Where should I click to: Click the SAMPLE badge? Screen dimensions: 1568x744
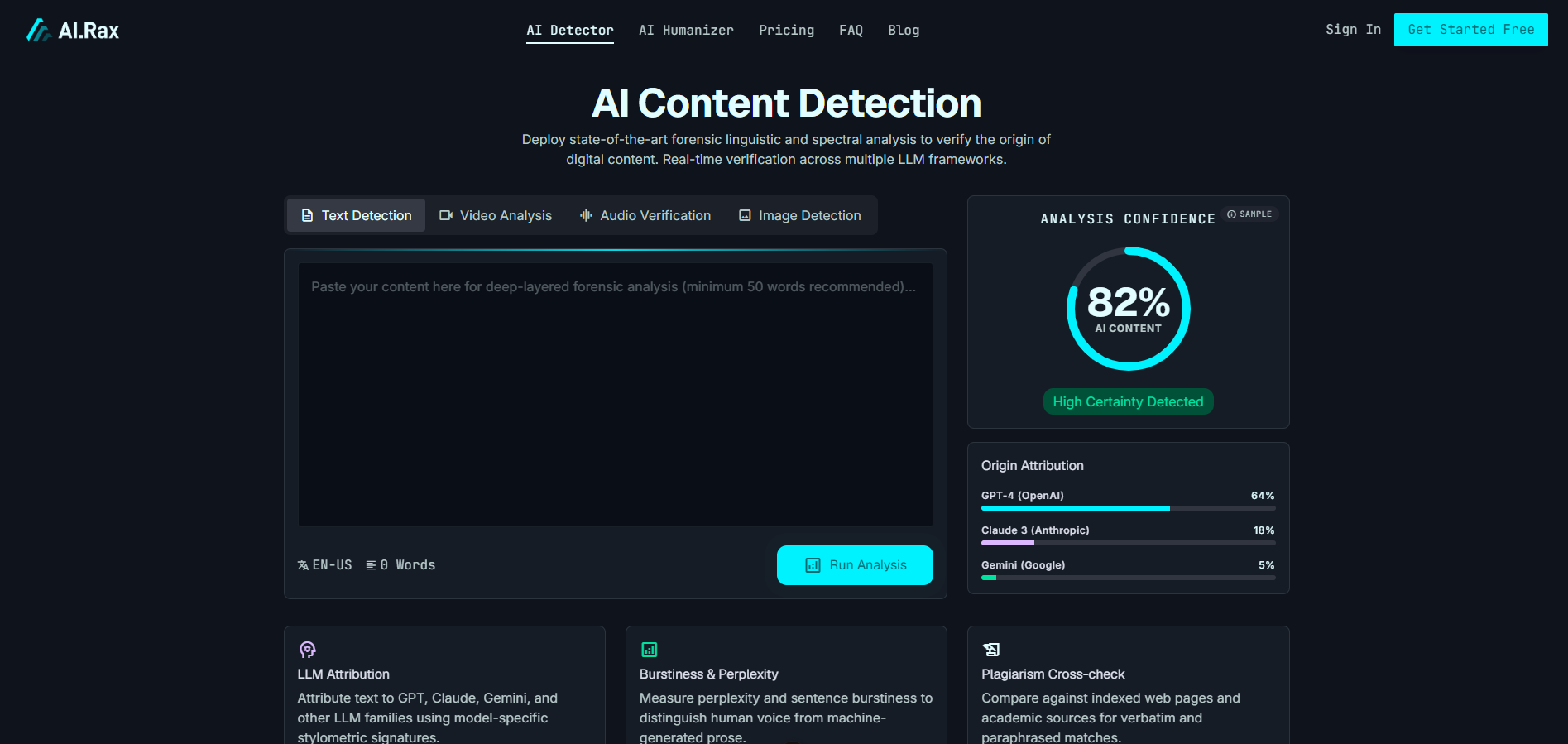pos(1249,214)
